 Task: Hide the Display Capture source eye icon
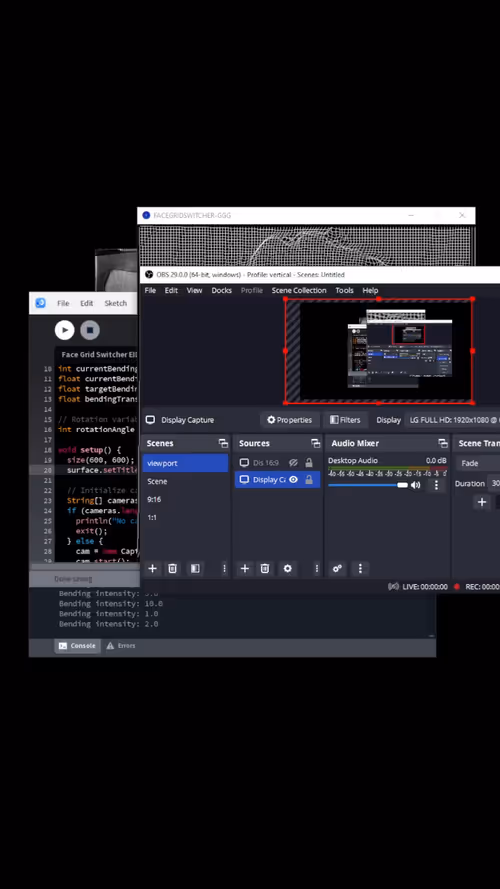tap(293, 480)
